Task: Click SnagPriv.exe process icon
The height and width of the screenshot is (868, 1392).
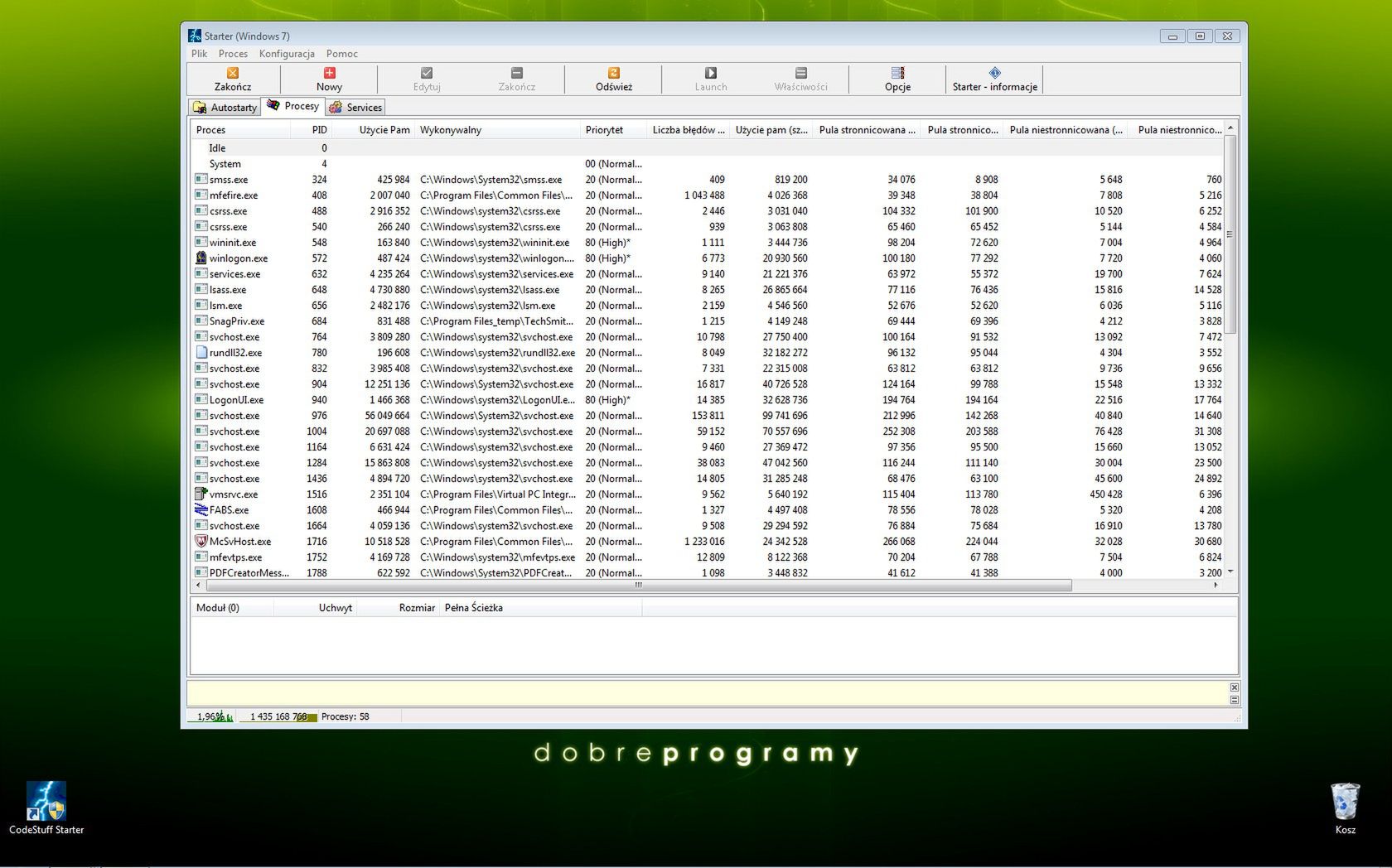Action: pos(201,321)
